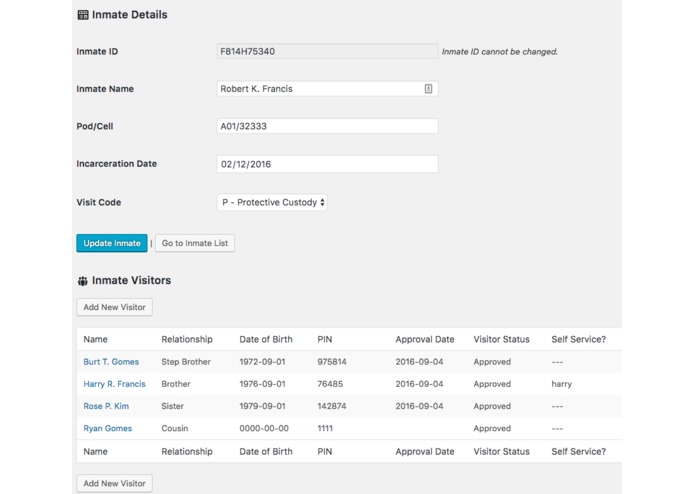Click the header Relationship column label
This screenshot has width=695, height=494.
click(187, 339)
